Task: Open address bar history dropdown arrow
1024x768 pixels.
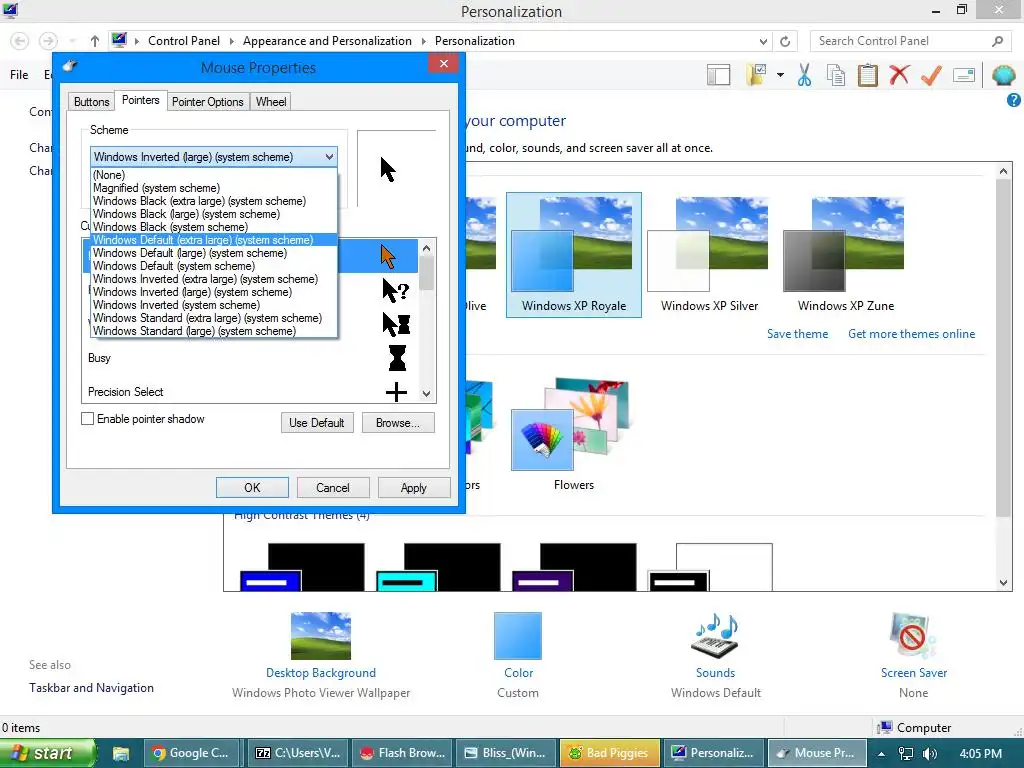Action: point(763,41)
